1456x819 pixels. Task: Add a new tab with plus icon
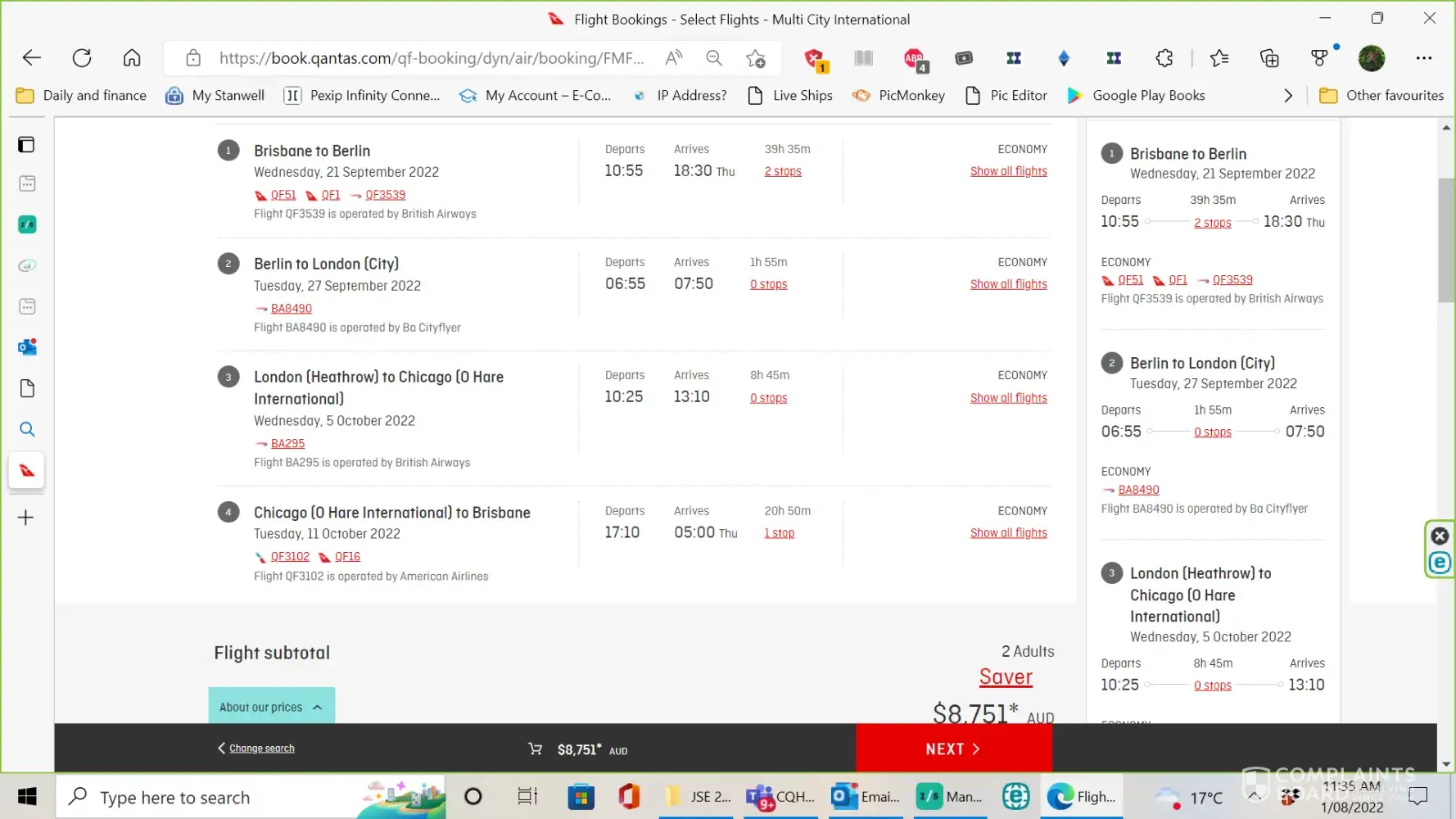point(26,518)
